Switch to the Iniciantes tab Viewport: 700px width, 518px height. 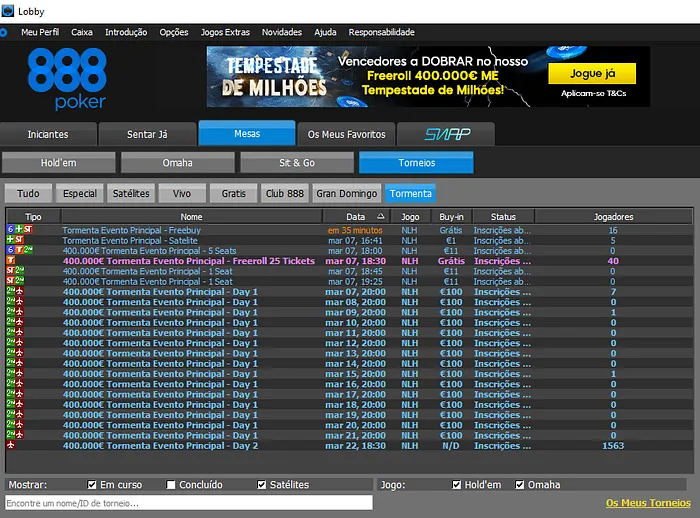coord(48,134)
